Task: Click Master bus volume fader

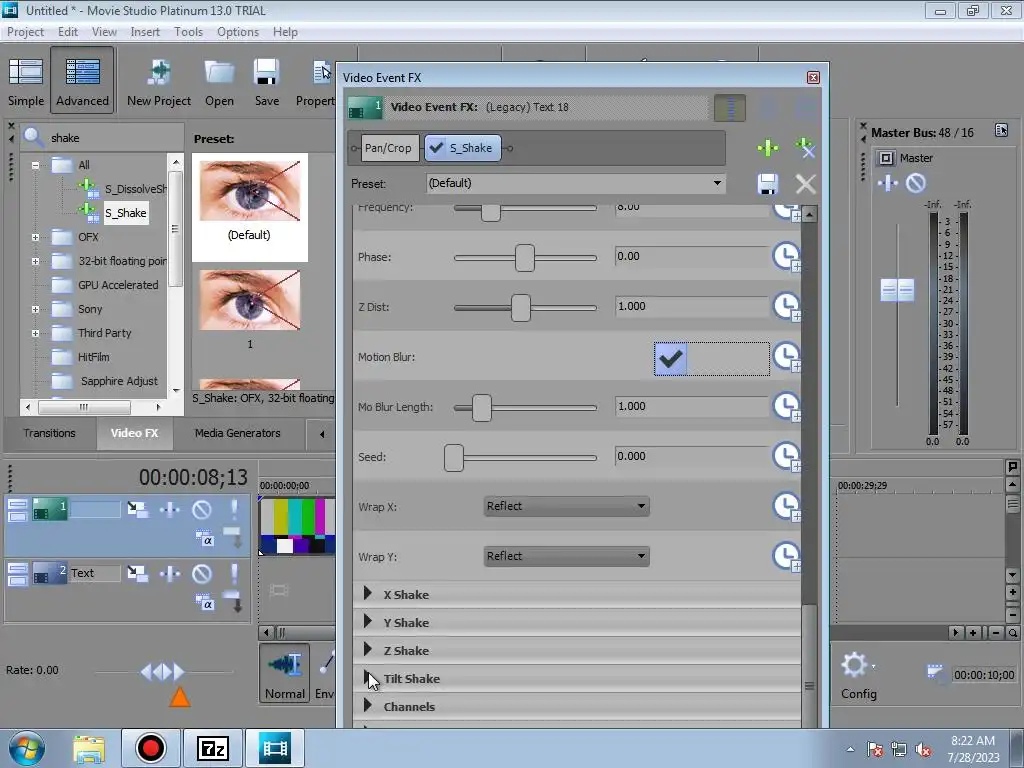Action: (897, 290)
